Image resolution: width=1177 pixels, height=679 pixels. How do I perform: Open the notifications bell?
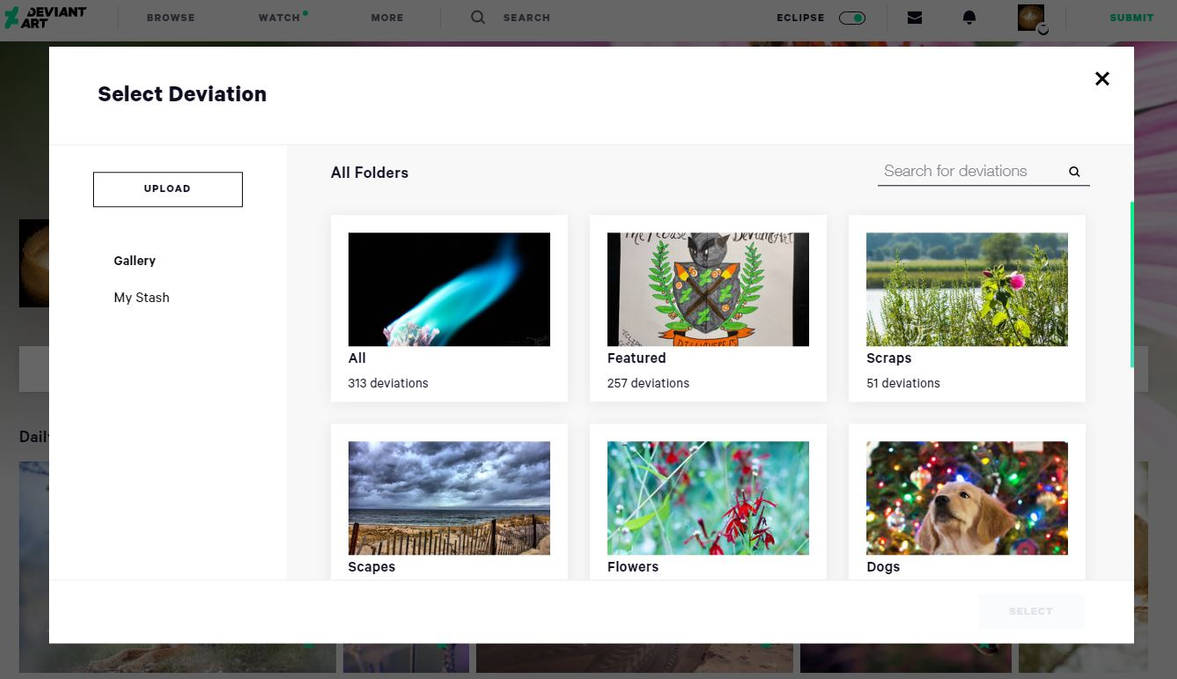click(x=969, y=17)
